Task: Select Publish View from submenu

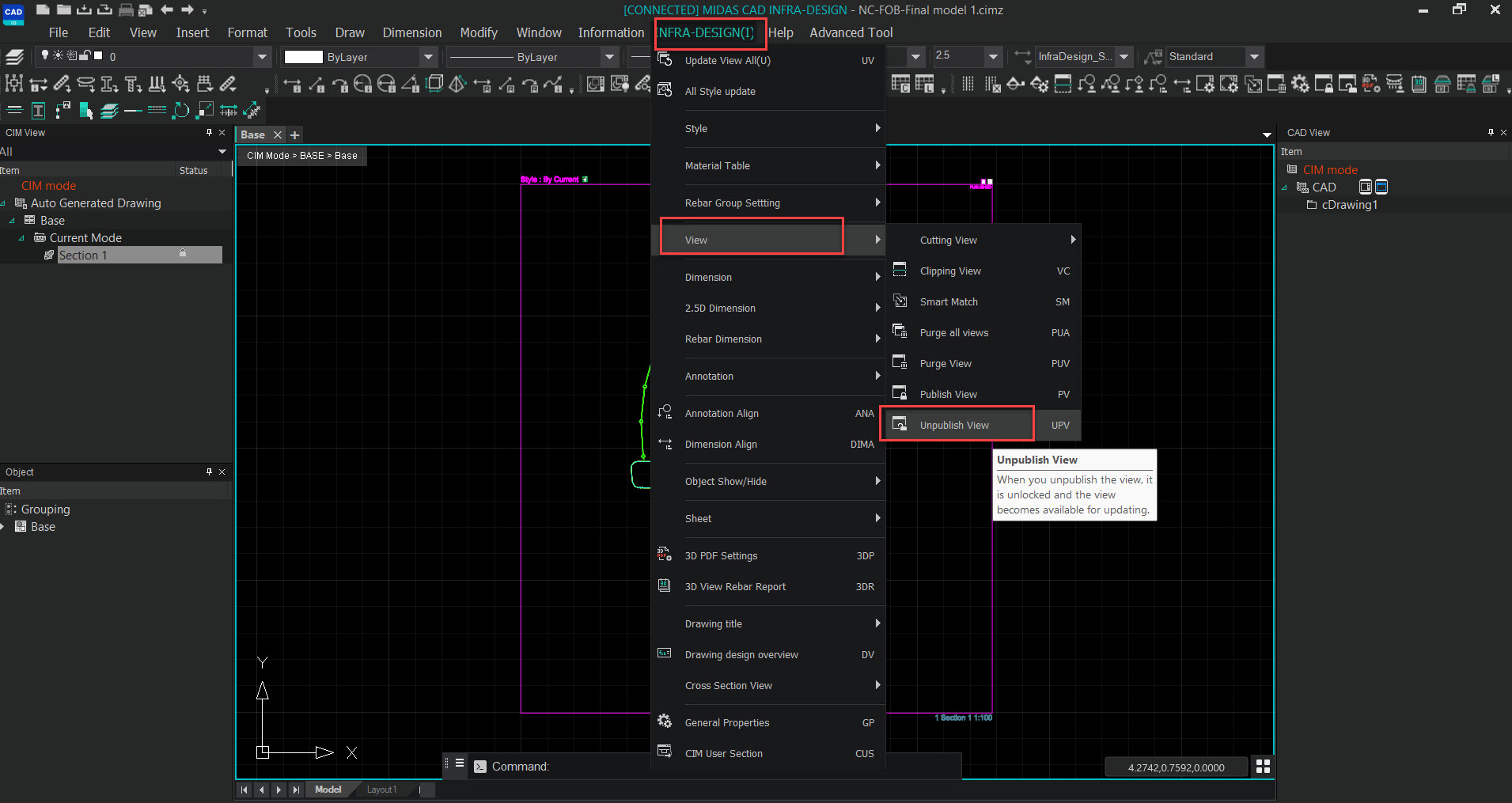Action: pos(980,394)
